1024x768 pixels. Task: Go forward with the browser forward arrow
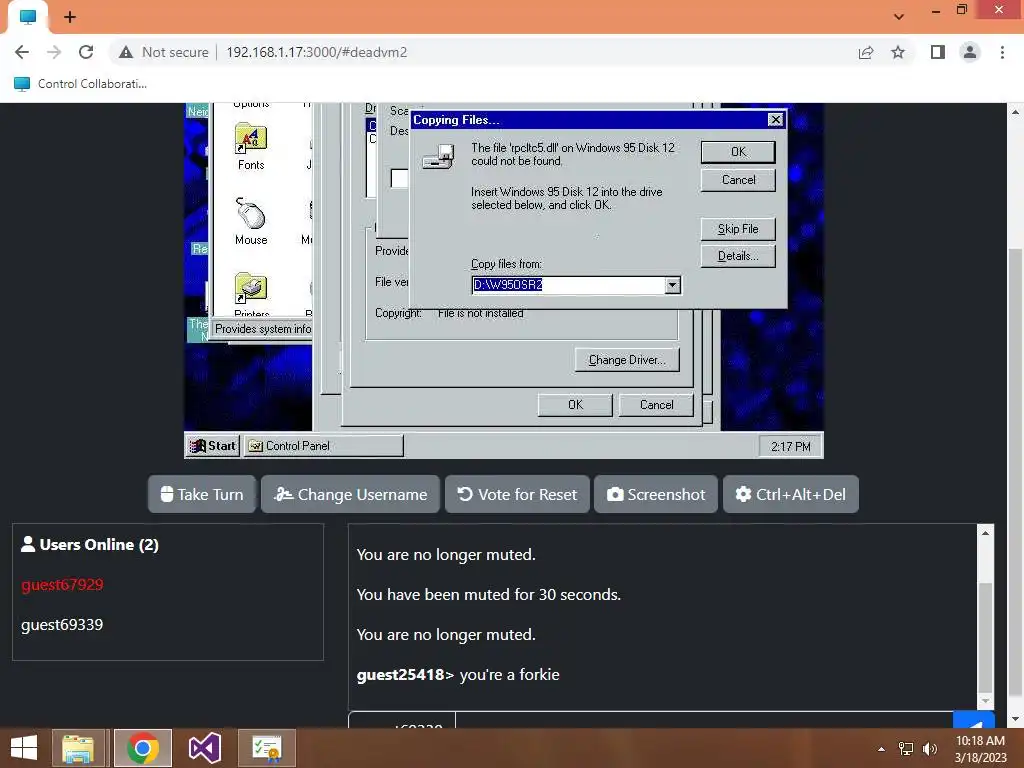click(54, 52)
